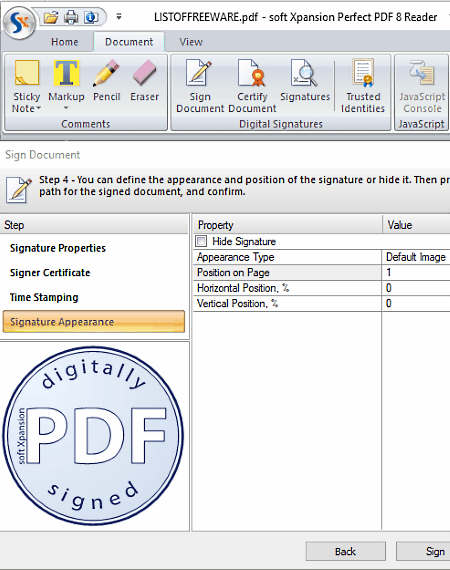The height and width of the screenshot is (570, 450).
Task: Open the Certify Document tool
Action: click(252, 86)
